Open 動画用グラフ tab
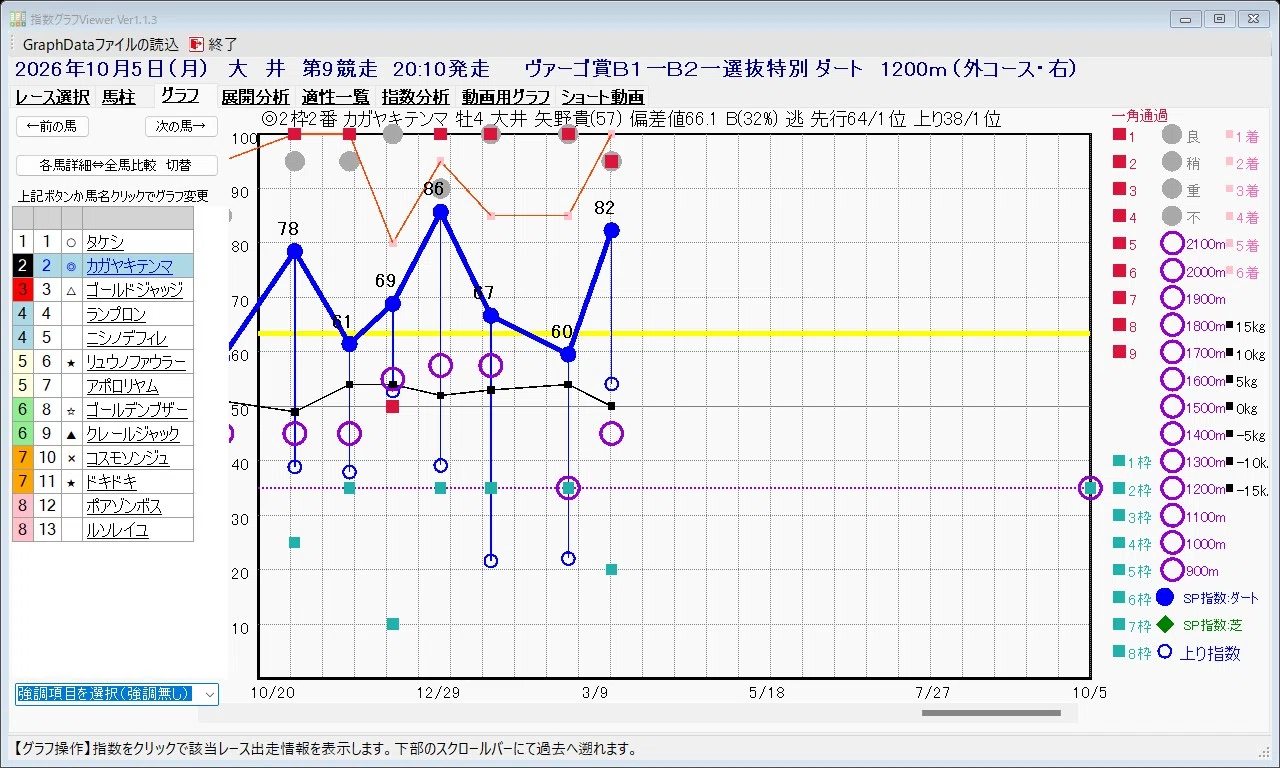Screen dimensions: 1280x768 pyautogui.click(x=506, y=97)
